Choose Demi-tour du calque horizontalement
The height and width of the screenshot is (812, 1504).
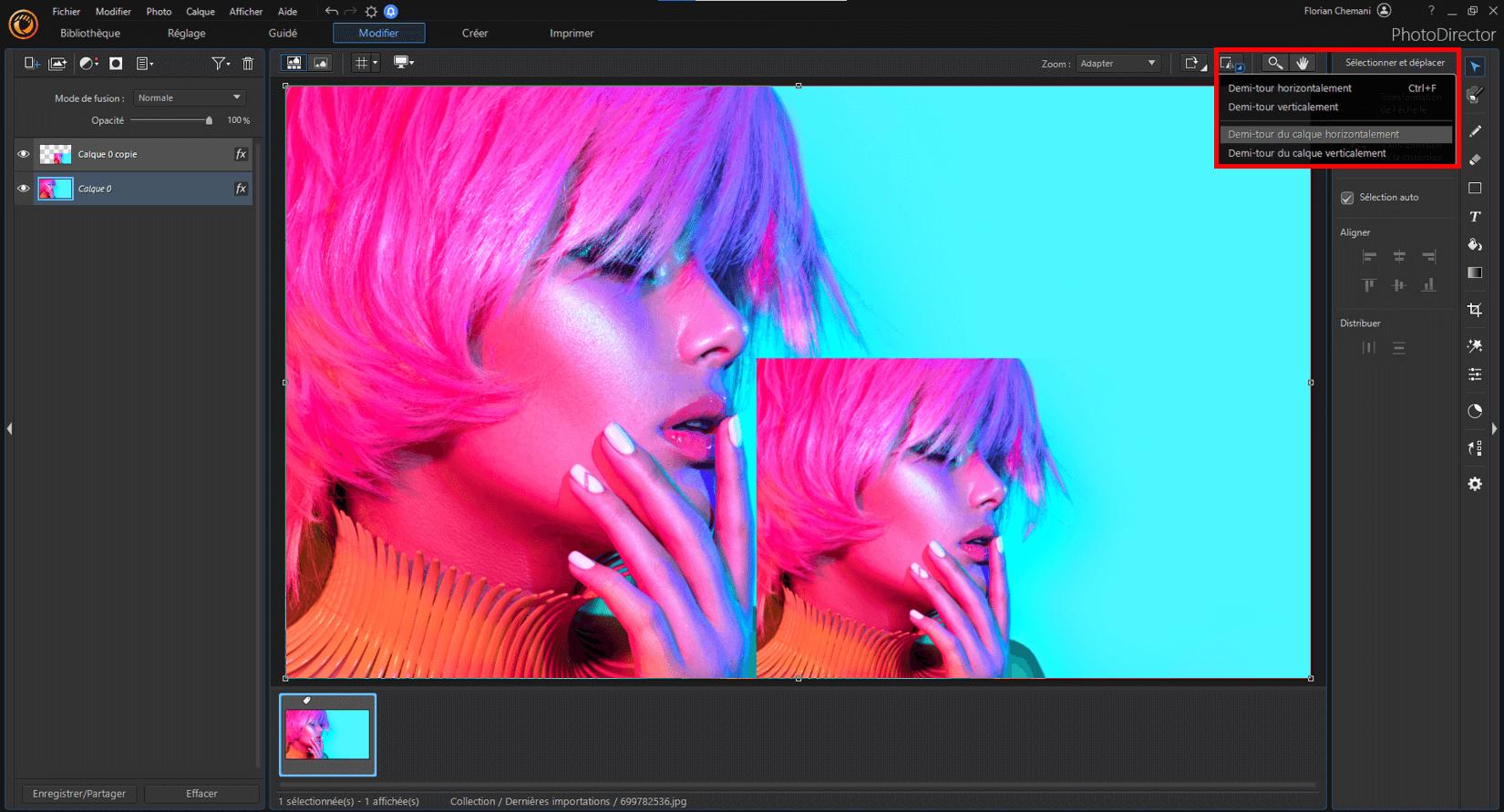click(1313, 134)
